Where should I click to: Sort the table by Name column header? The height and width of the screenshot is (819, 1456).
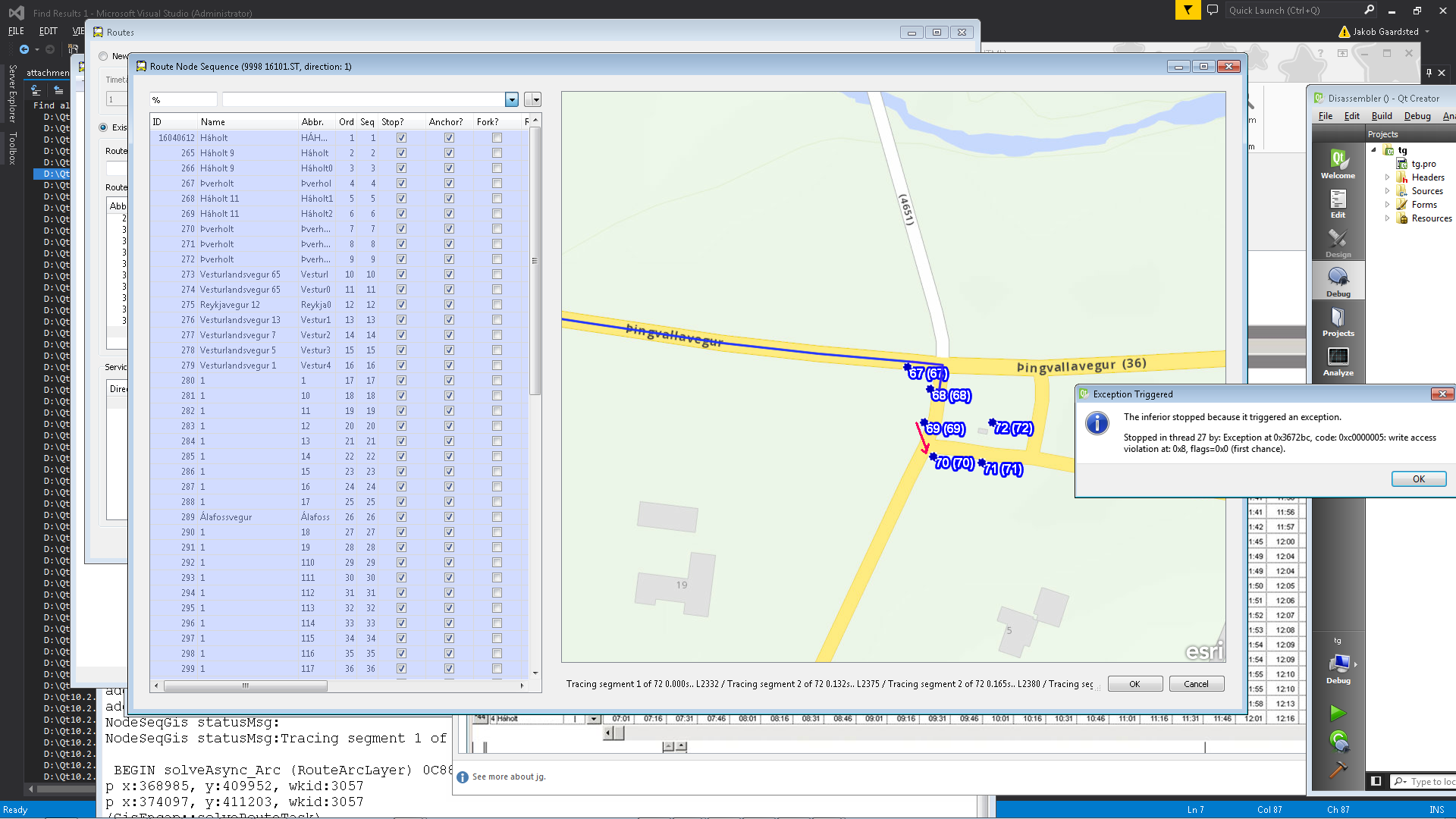pos(248,122)
